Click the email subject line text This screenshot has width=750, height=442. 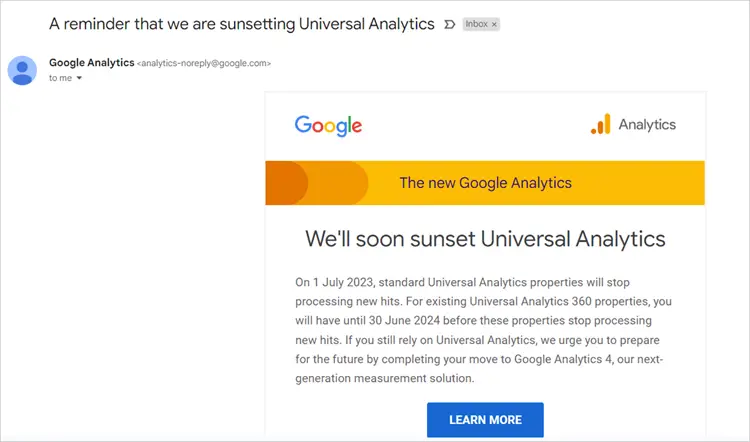[242, 24]
